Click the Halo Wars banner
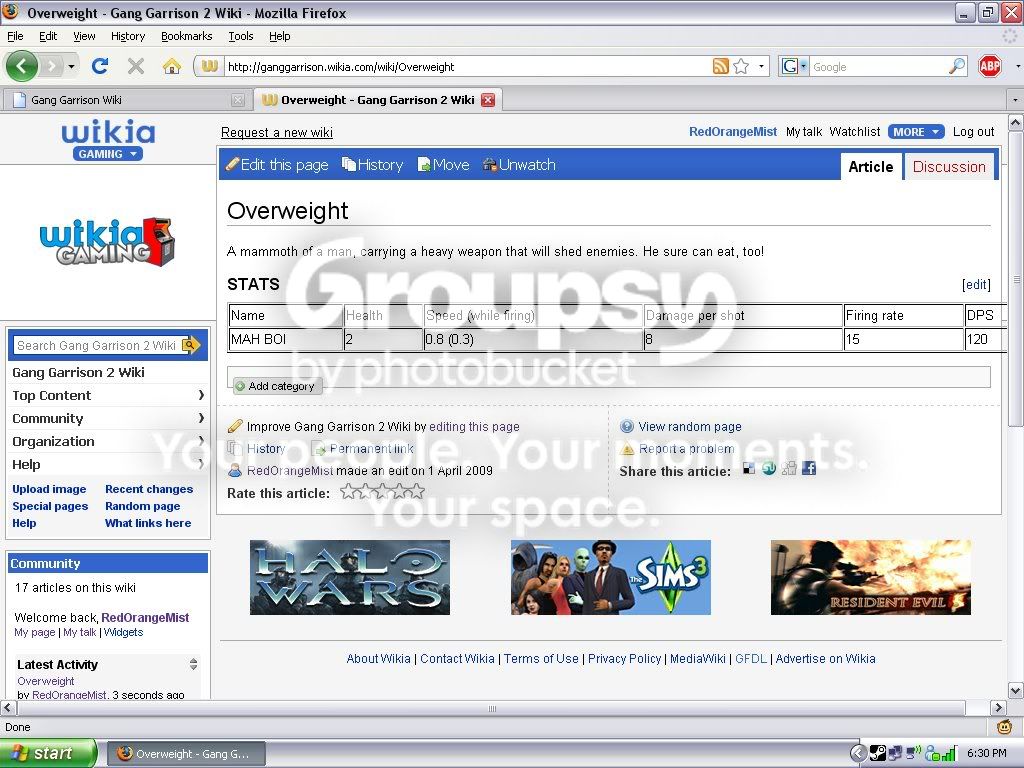This screenshot has width=1024, height=768. click(x=349, y=577)
